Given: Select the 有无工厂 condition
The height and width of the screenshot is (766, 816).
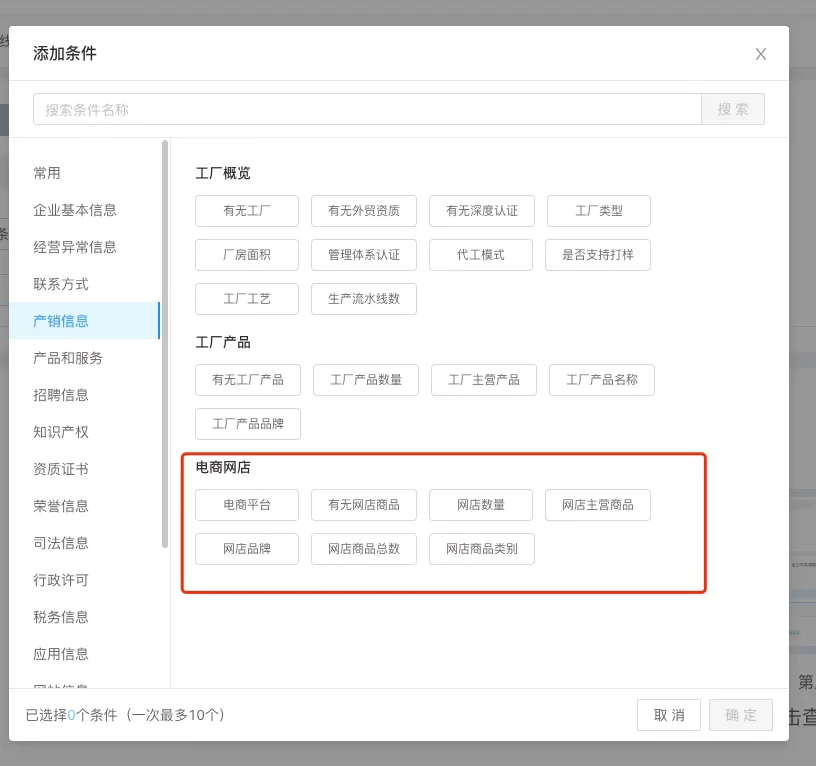Looking at the screenshot, I should pos(247,211).
